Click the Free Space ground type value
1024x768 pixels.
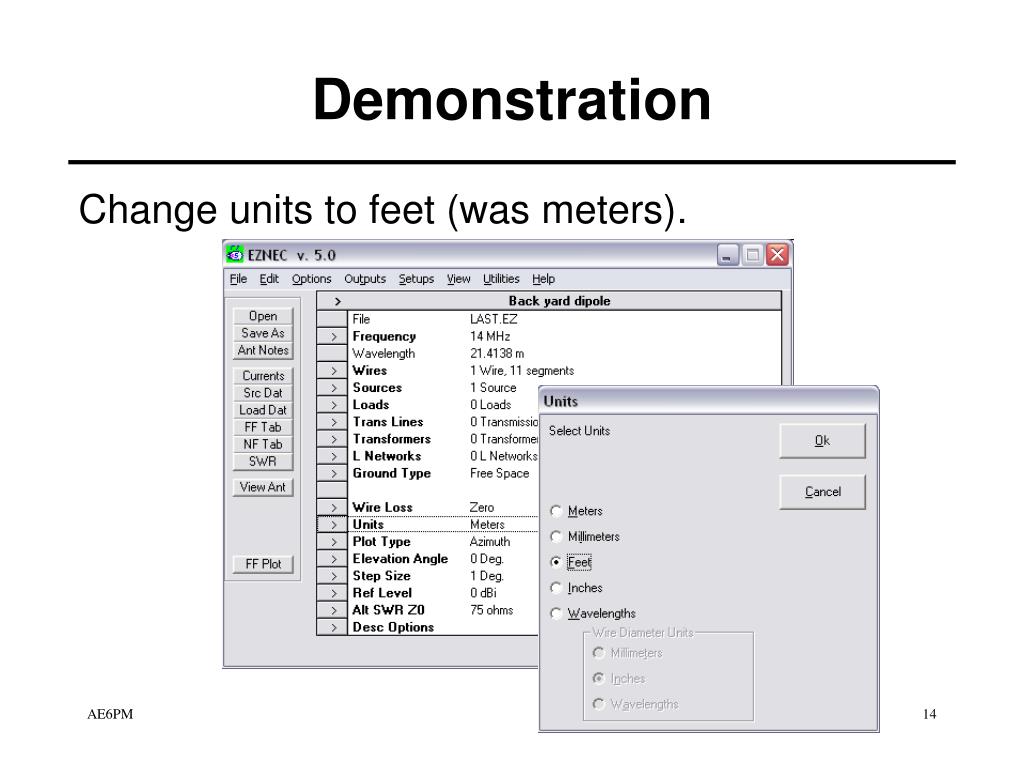tap(500, 473)
